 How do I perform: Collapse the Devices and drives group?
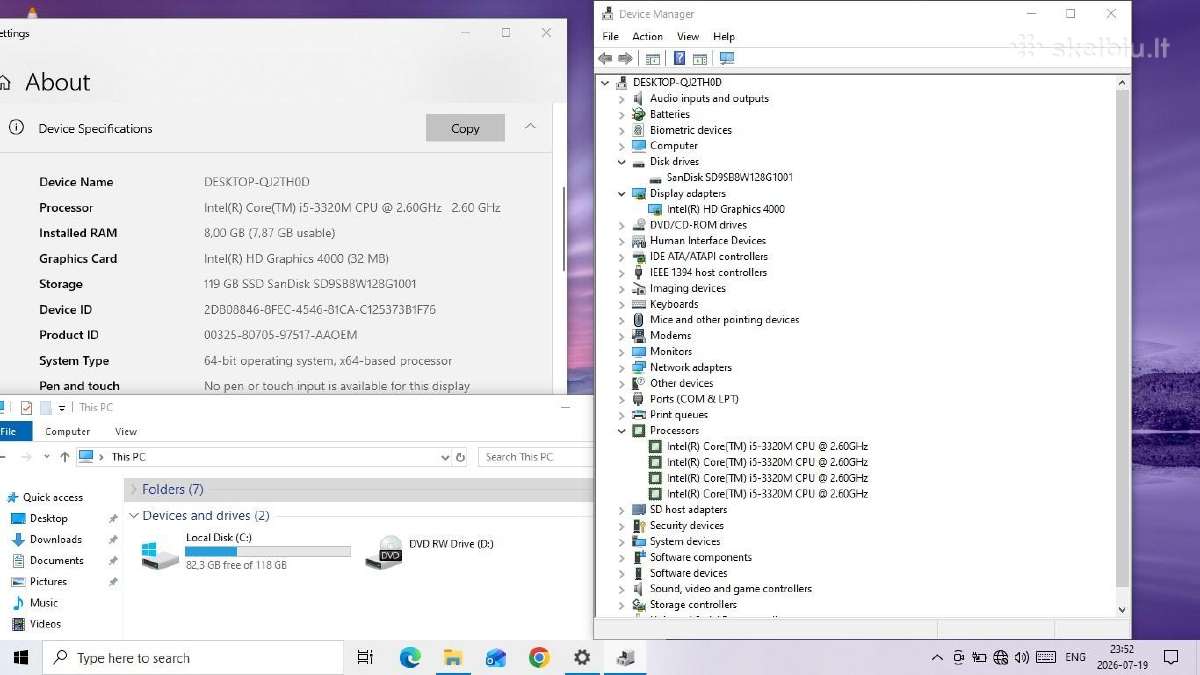coord(132,516)
